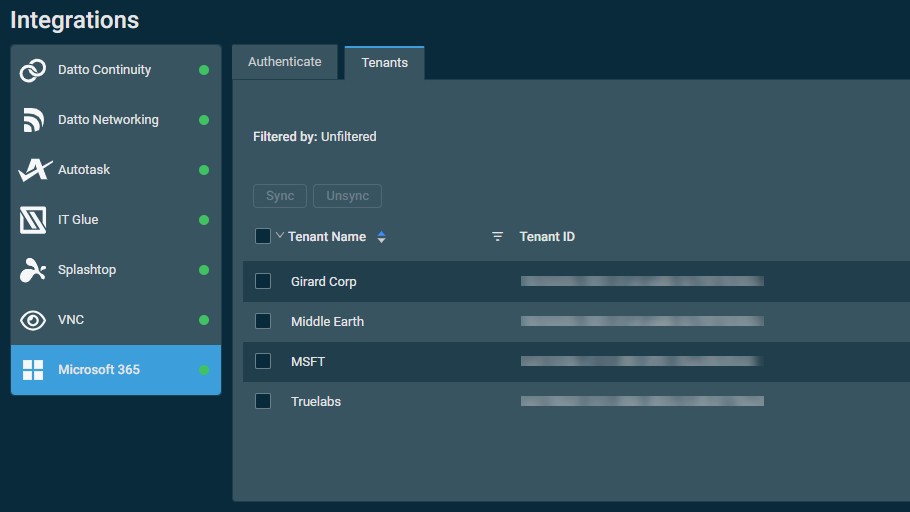Click the Tenant Name sort arrows
Image resolution: width=910 pixels, height=512 pixels.
tap(381, 237)
